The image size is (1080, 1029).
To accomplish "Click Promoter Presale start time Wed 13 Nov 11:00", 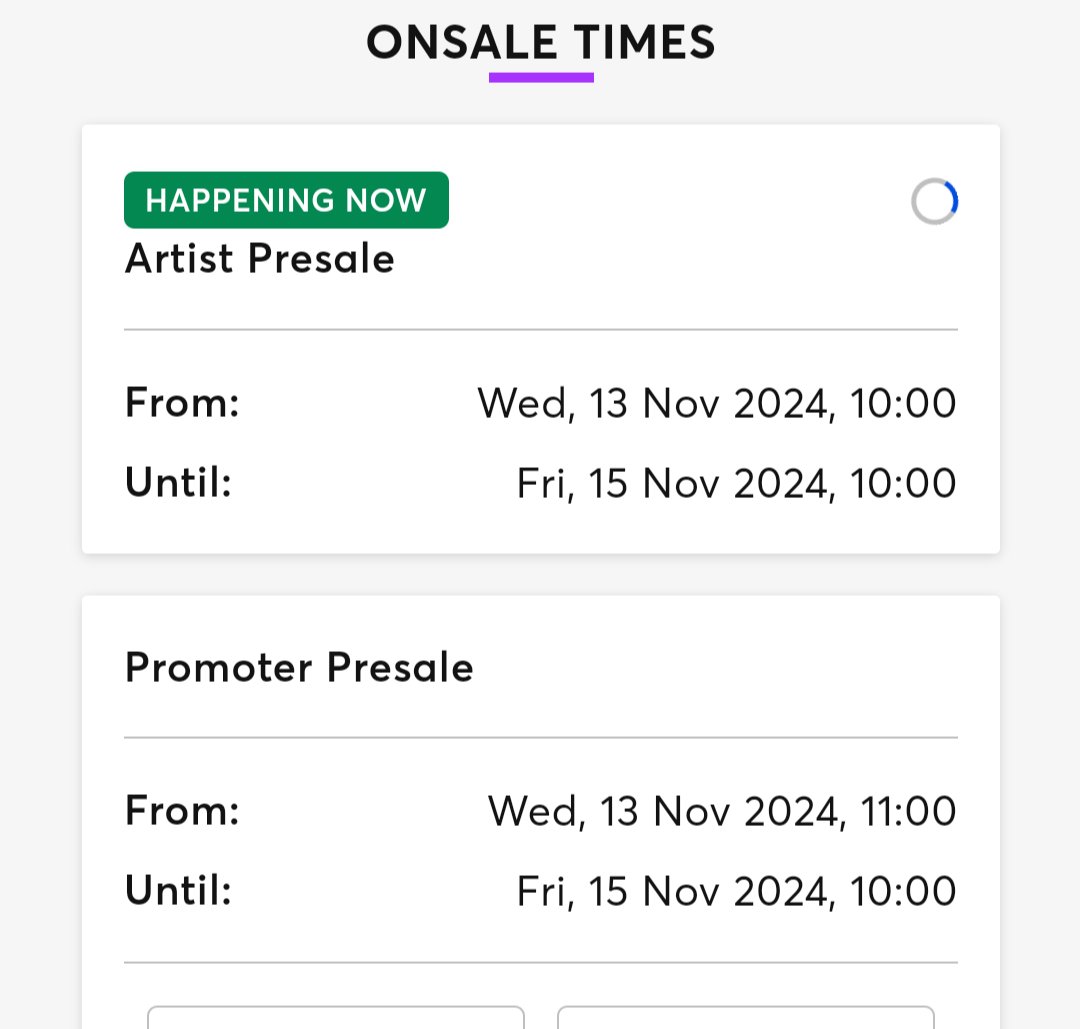I will [x=721, y=811].
